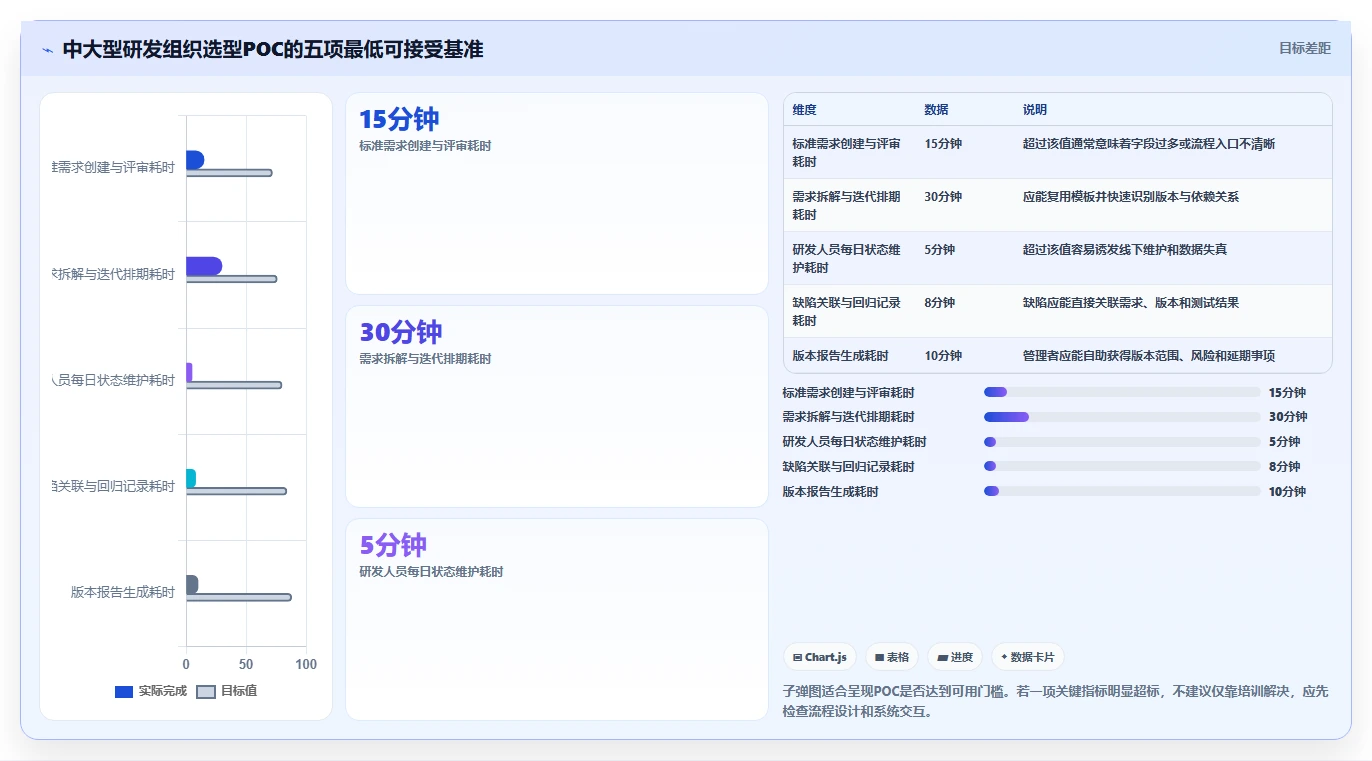
Task: Click the 目标差距 label in header
Action: (1305, 48)
